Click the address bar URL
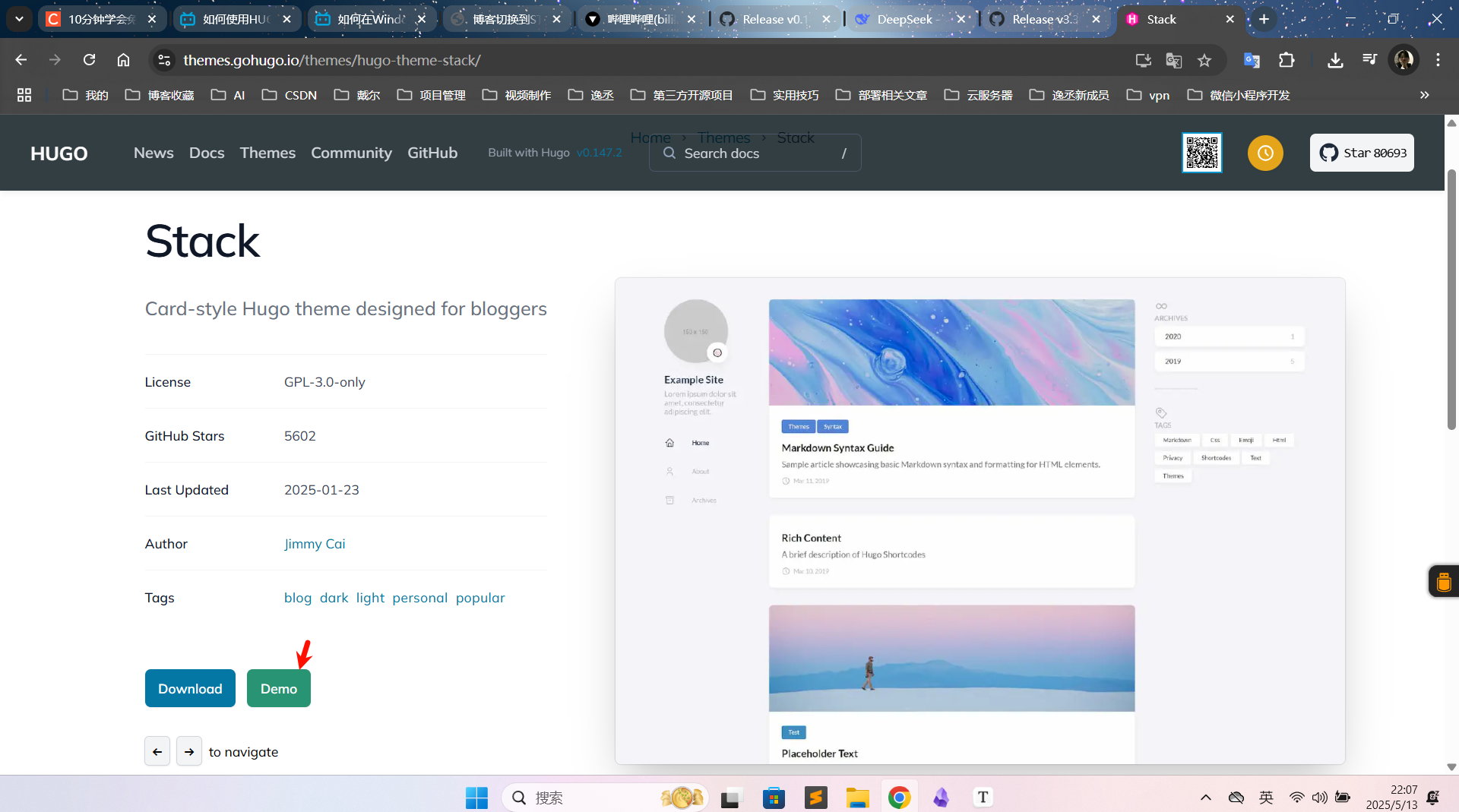Viewport: 1459px width, 812px height. click(332, 60)
